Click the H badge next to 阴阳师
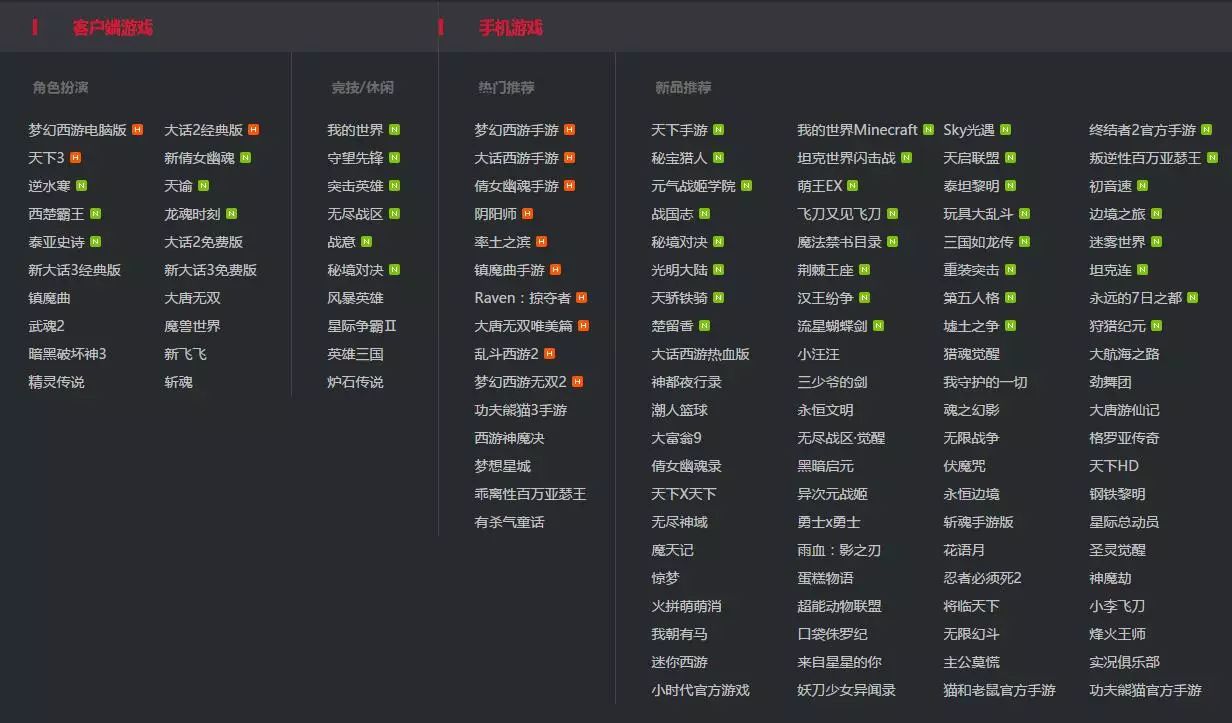 click(528, 214)
